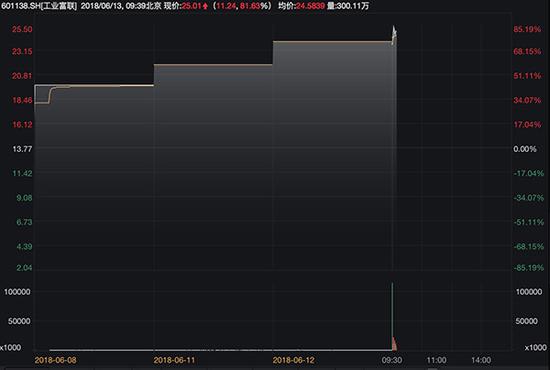Click the 0.00% percentage axis label
This screenshot has width=550, height=370.
click(525, 149)
